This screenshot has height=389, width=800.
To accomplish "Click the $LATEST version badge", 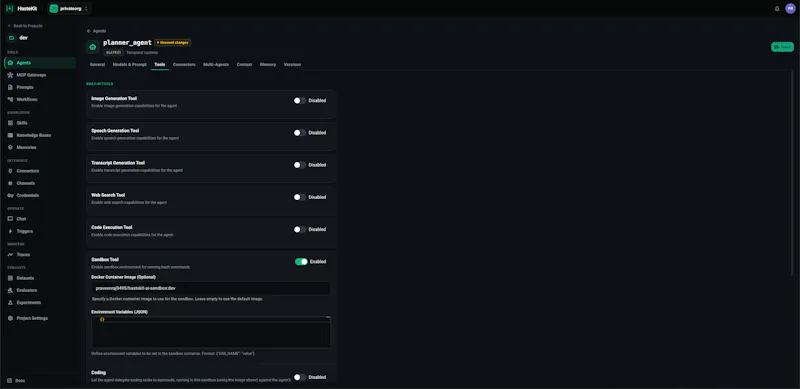I will click(113, 53).
